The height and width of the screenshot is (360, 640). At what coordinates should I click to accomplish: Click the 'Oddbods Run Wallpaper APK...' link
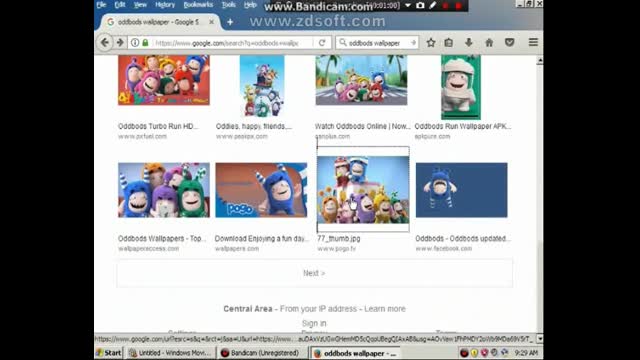(462, 126)
